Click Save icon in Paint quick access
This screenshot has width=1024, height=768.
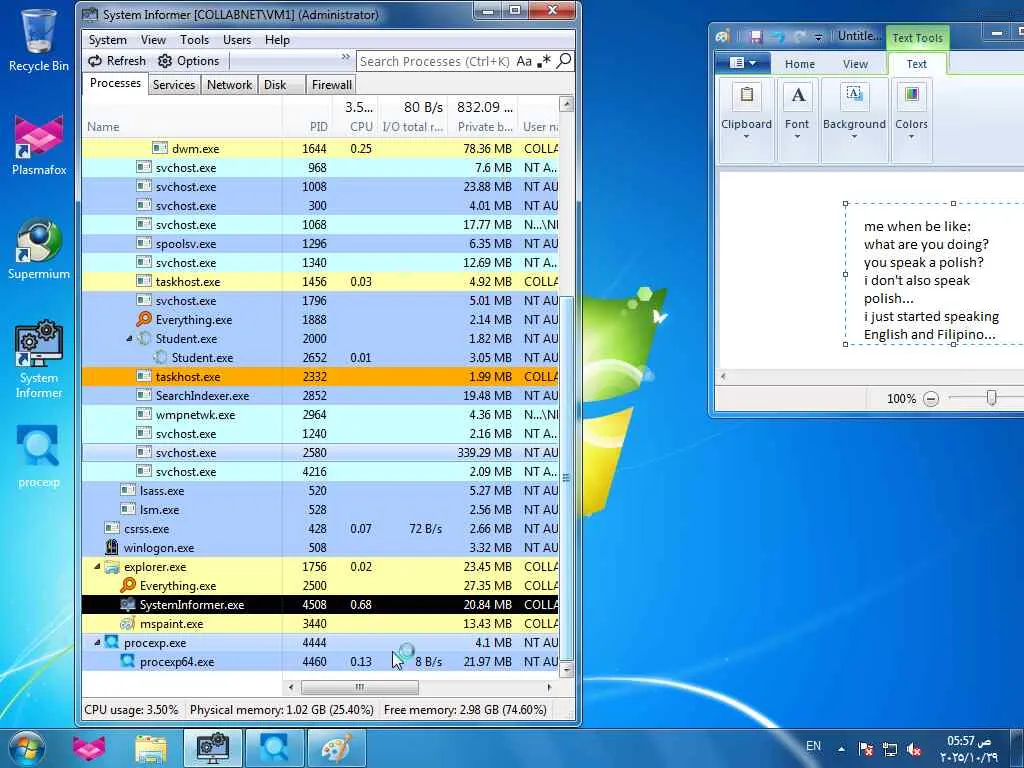[756, 37]
